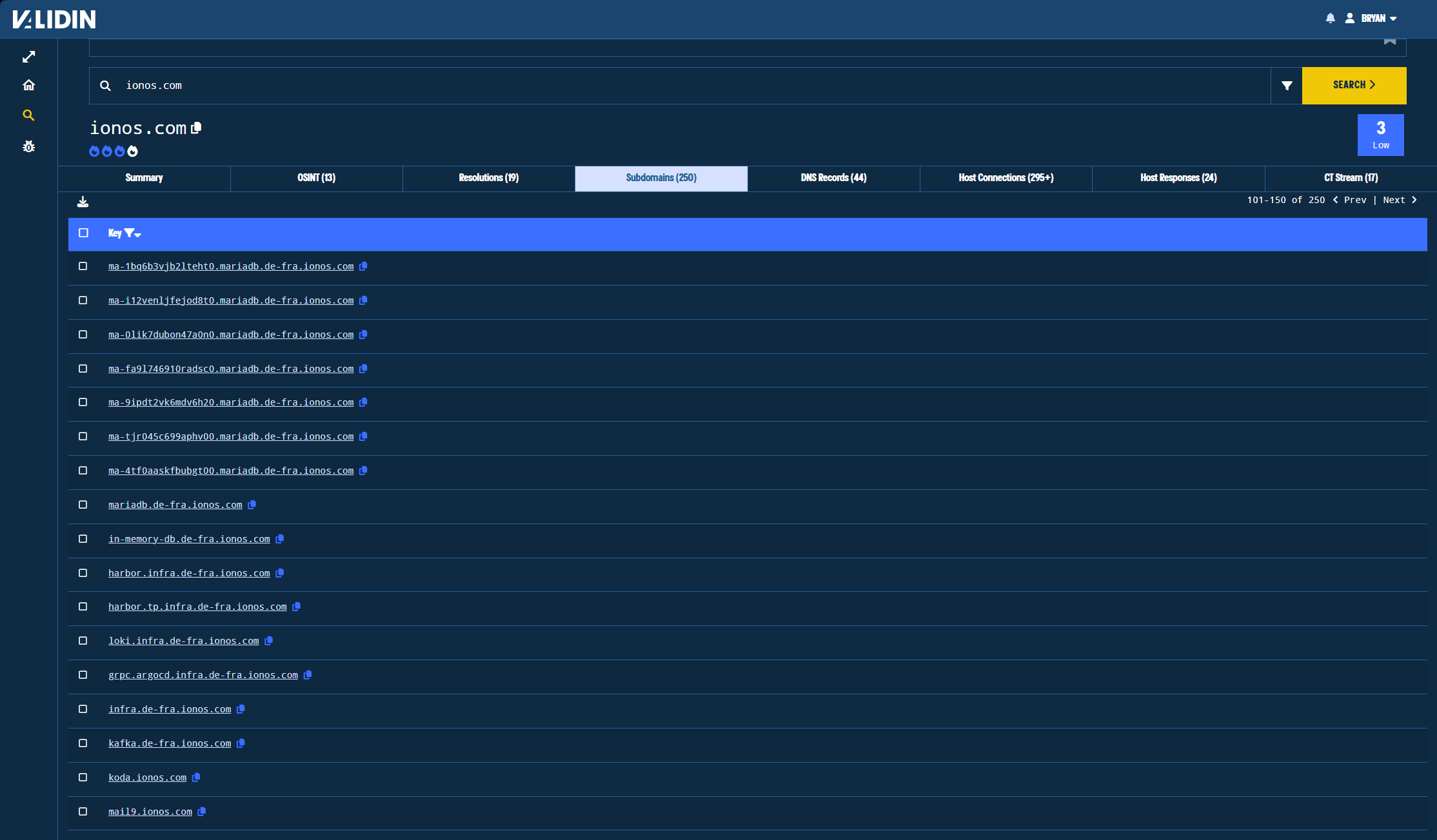Check the infra.de-fra.ionos.com row box
Viewport: 1437px width, 840px height.
click(x=83, y=709)
